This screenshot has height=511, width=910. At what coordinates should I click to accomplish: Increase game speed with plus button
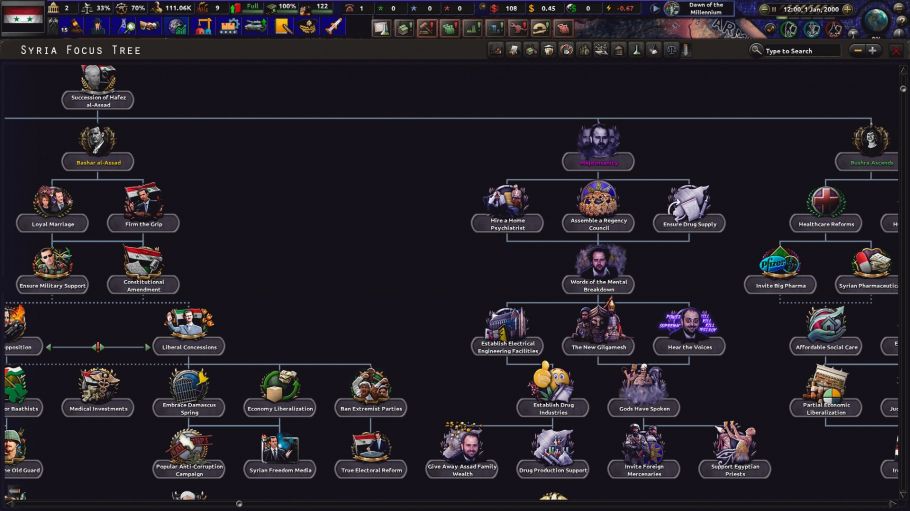tap(847, 9)
